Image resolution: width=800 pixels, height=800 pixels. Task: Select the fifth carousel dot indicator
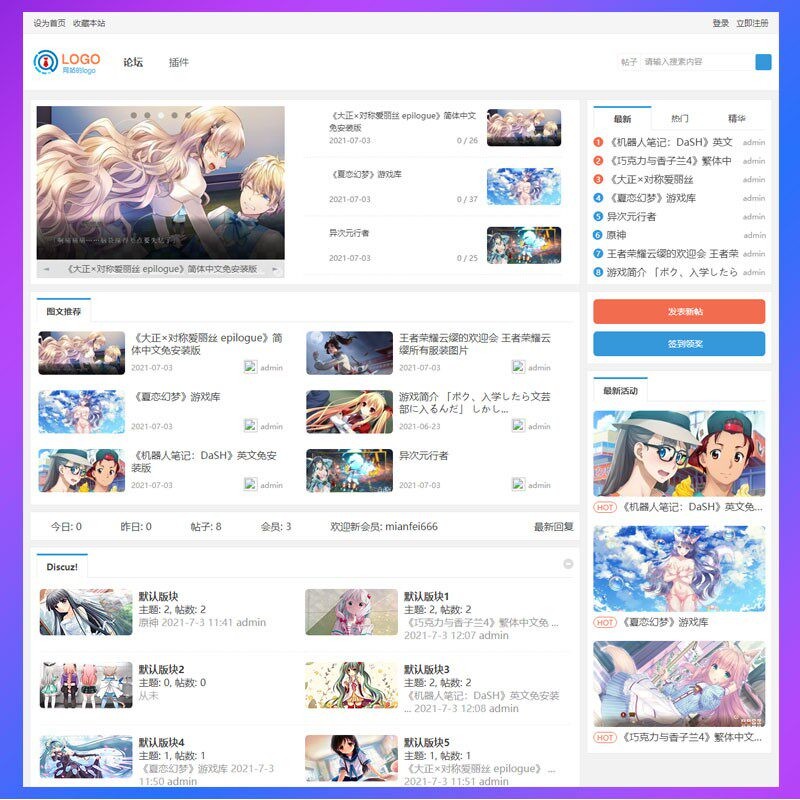point(188,115)
